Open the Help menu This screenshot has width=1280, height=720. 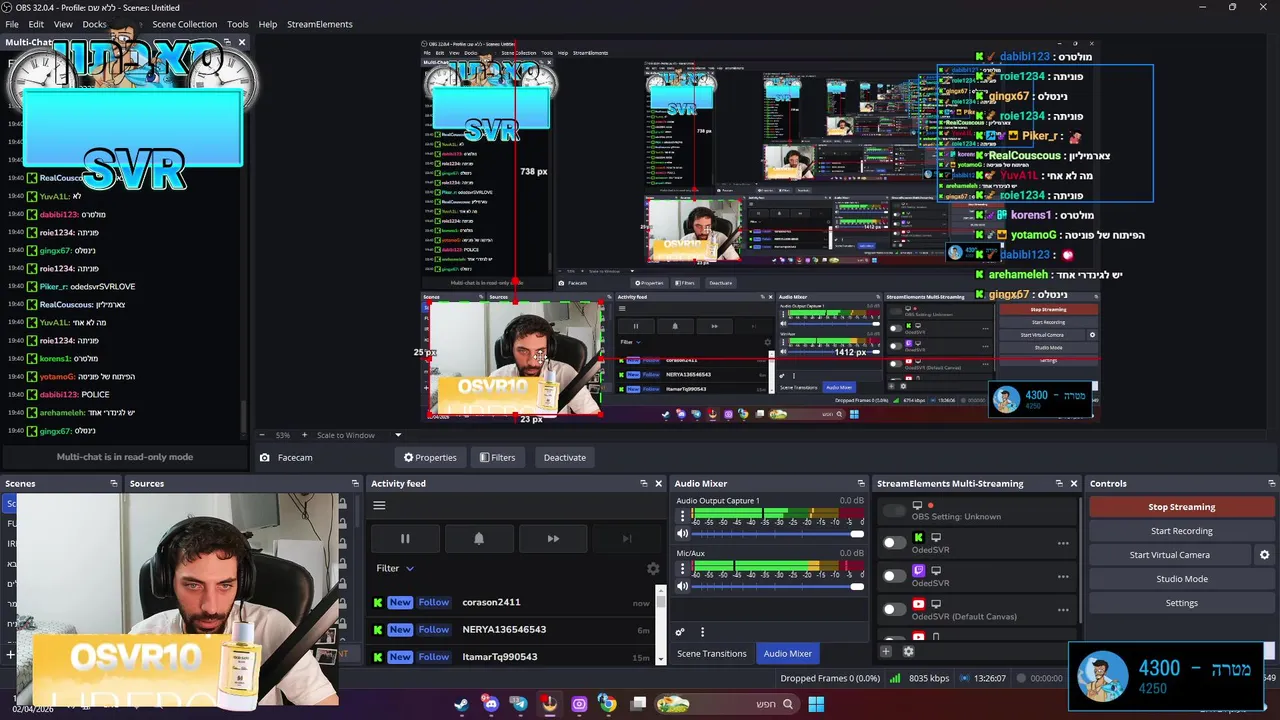tap(268, 24)
